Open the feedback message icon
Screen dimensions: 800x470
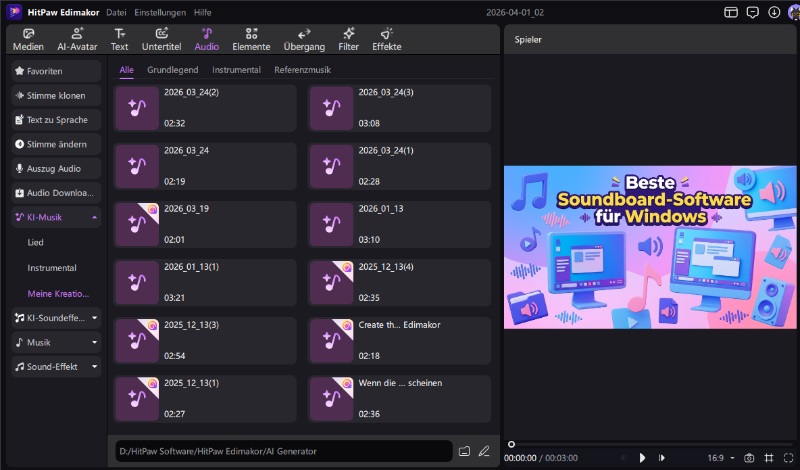[x=753, y=12]
